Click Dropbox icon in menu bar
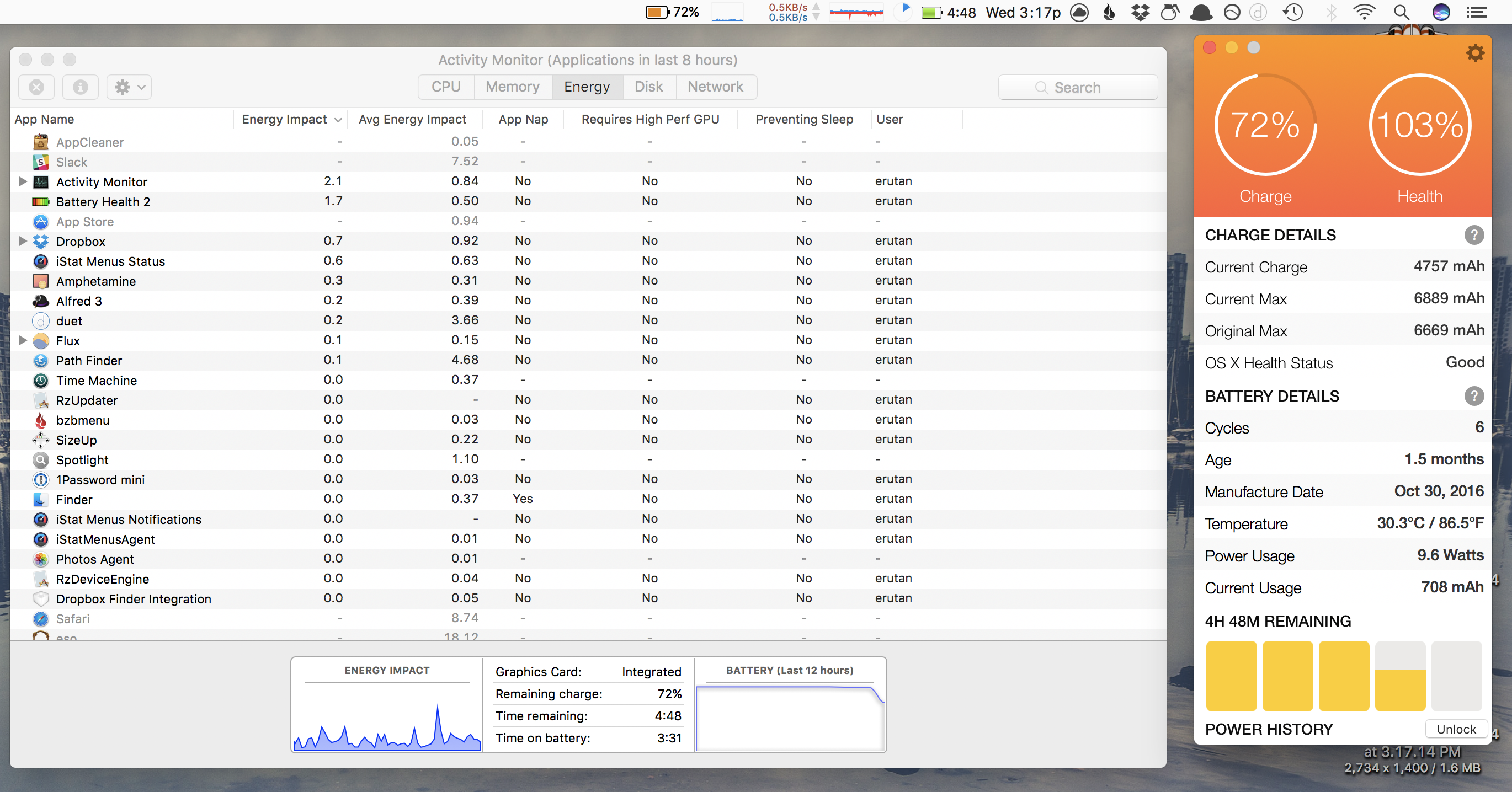This screenshot has width=1512, height=792. coord(1140,12)
